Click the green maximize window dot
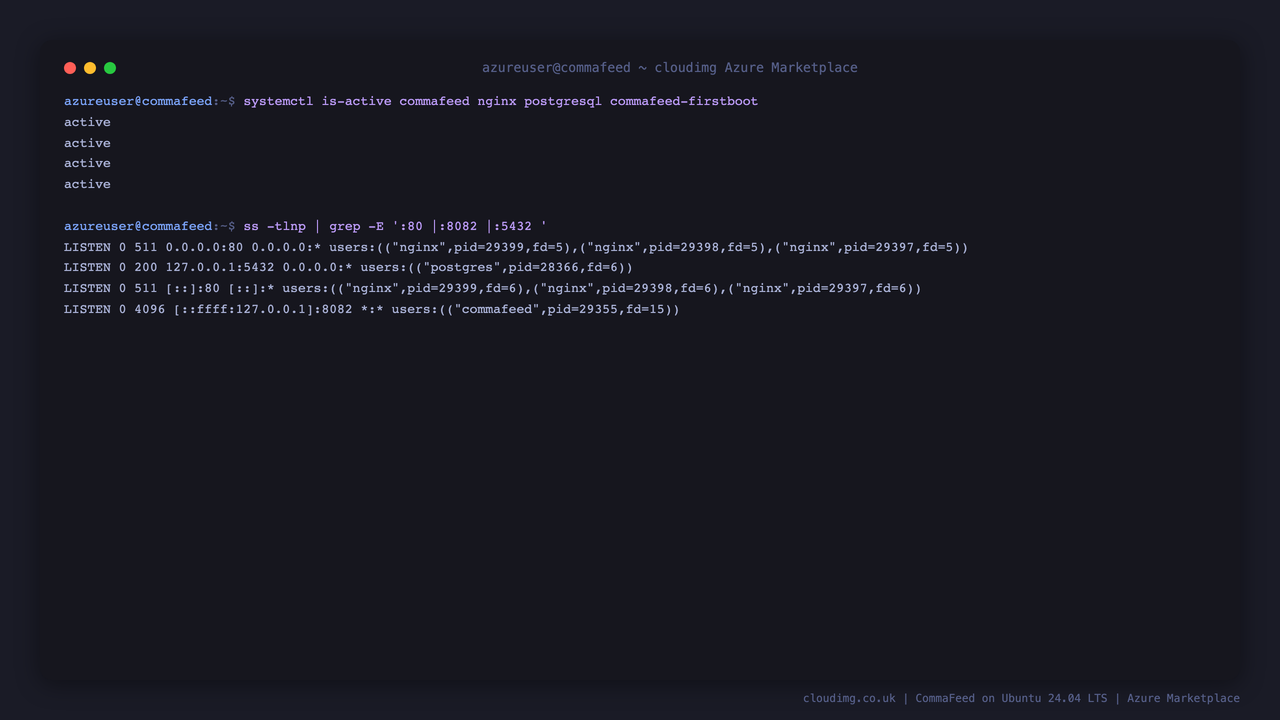Screen dimensions: 1280x720 tap(110, 68)
